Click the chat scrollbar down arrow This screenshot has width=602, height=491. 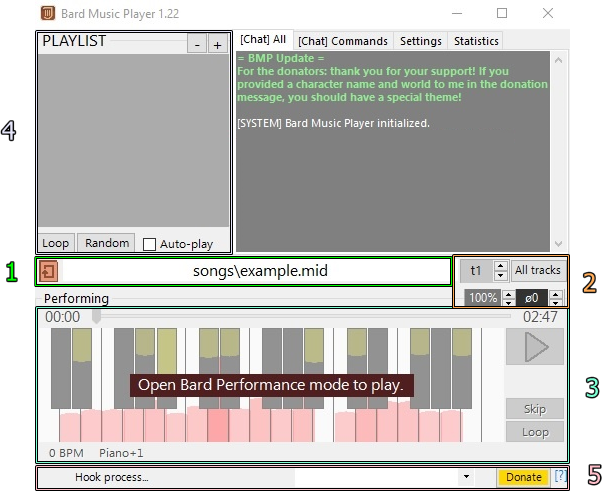[x=559, y=244]
